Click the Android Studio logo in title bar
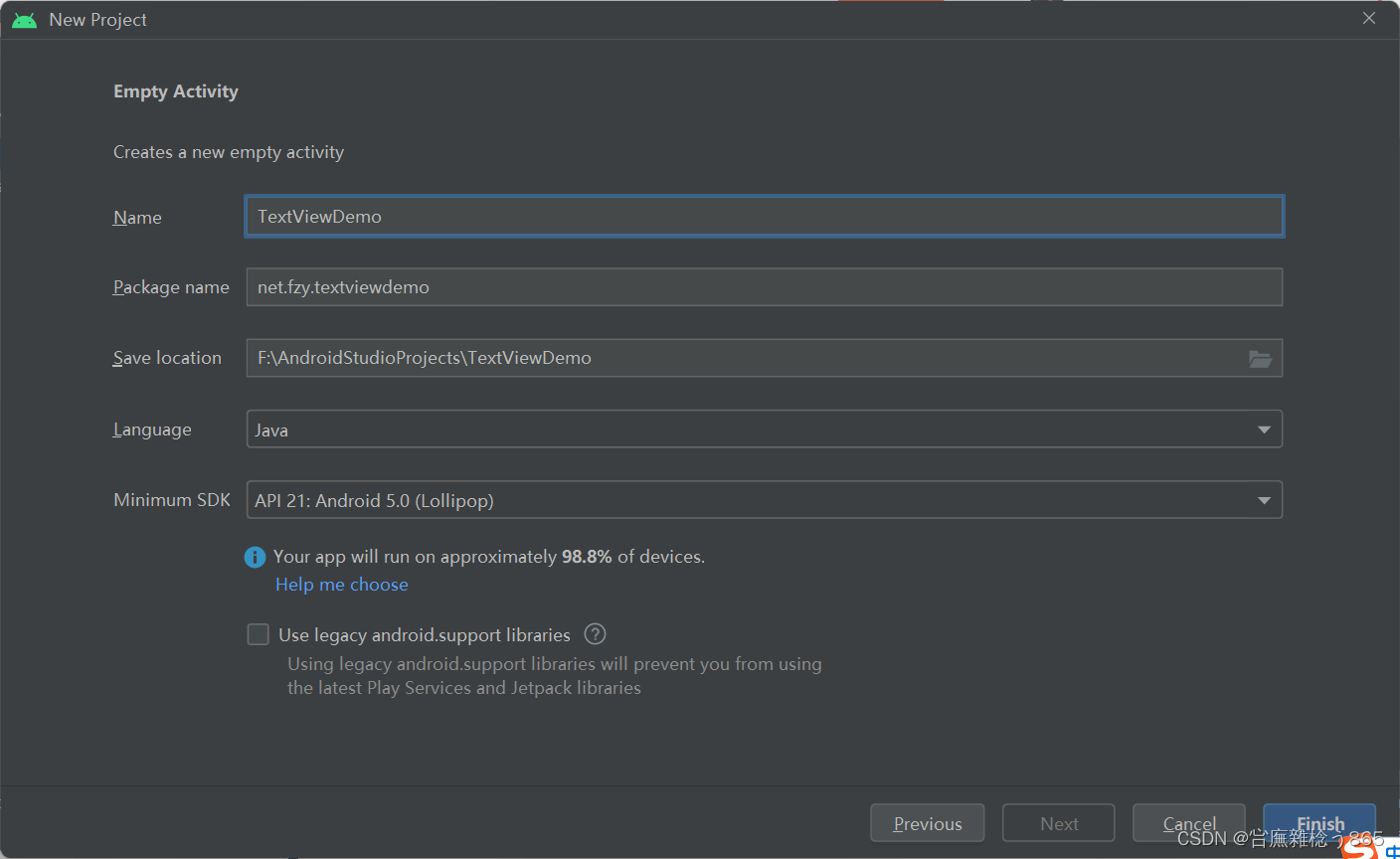 (x=25, y=20)
